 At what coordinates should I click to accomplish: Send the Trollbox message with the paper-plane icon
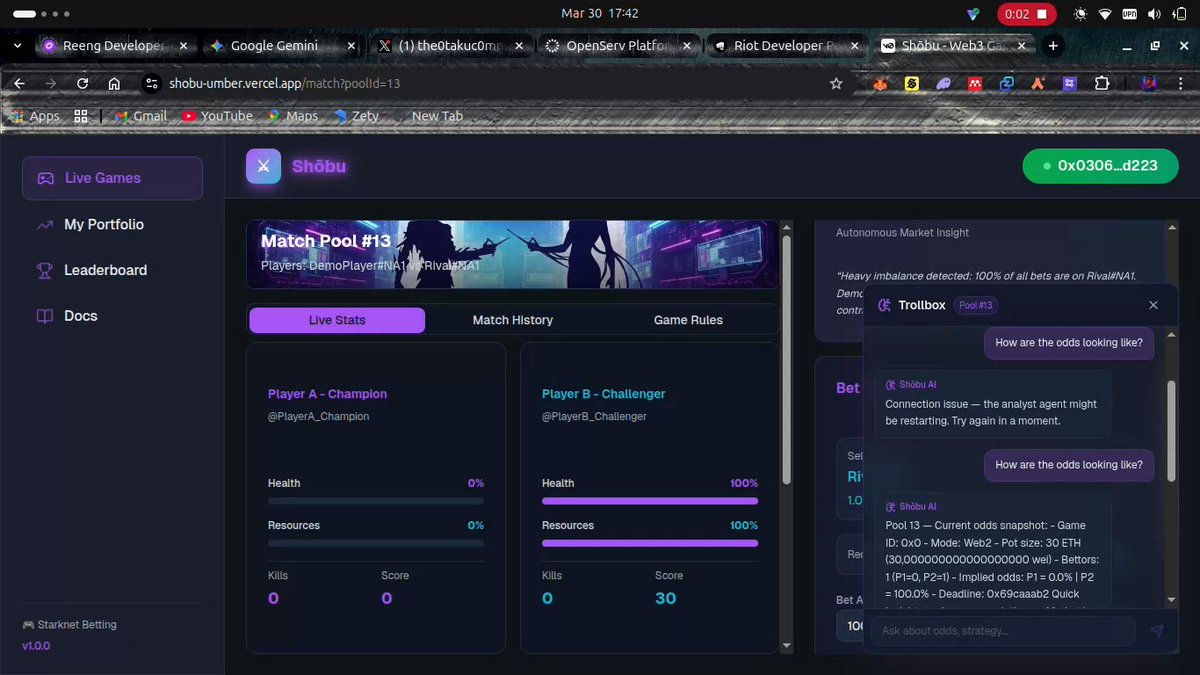point(1156,631)
